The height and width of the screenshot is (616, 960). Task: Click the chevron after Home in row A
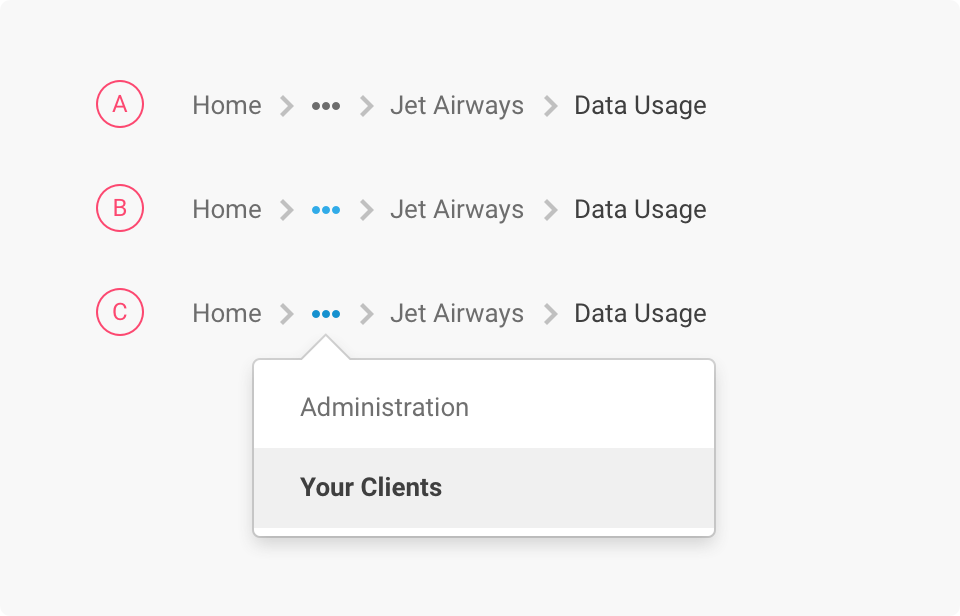point(287,106)
